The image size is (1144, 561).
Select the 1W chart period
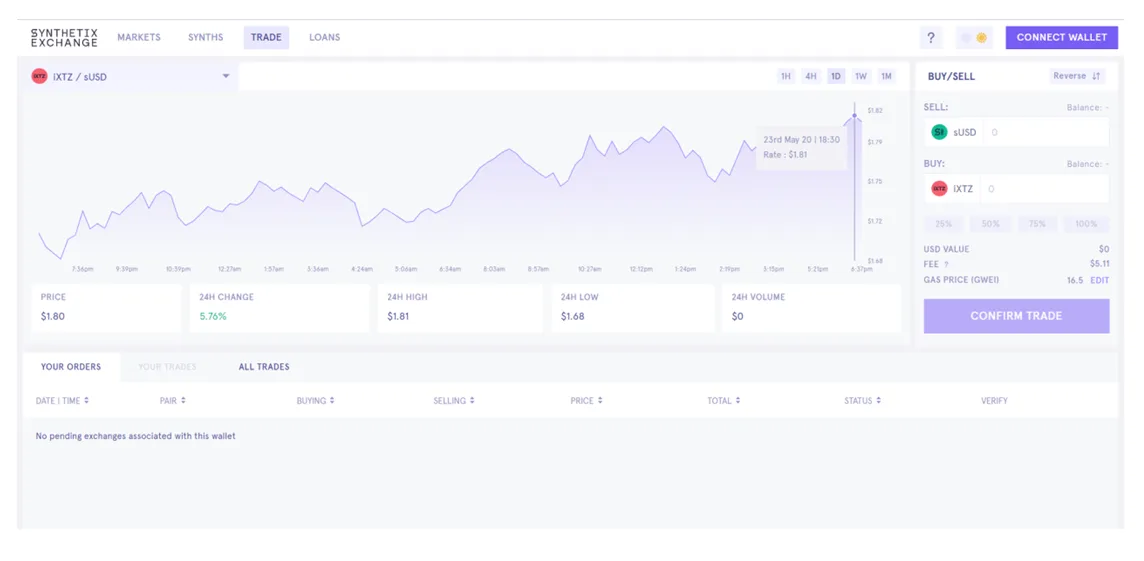coord(861,77)
